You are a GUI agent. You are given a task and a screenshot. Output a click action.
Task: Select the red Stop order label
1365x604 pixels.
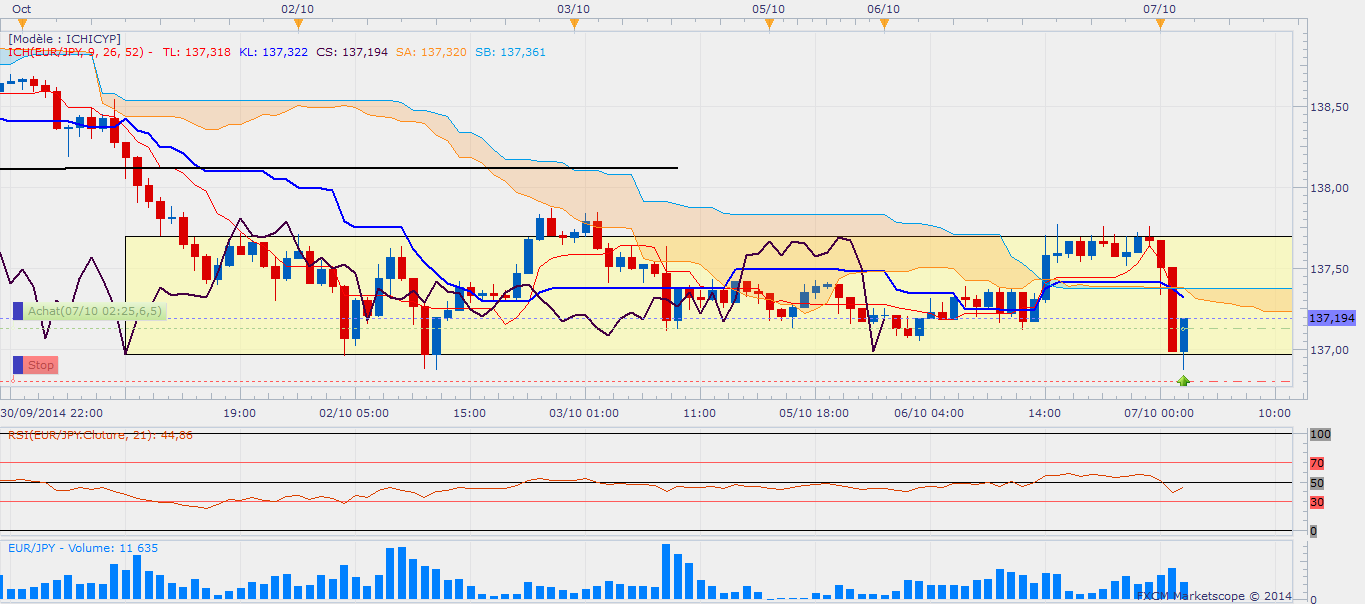coord(41,365)
